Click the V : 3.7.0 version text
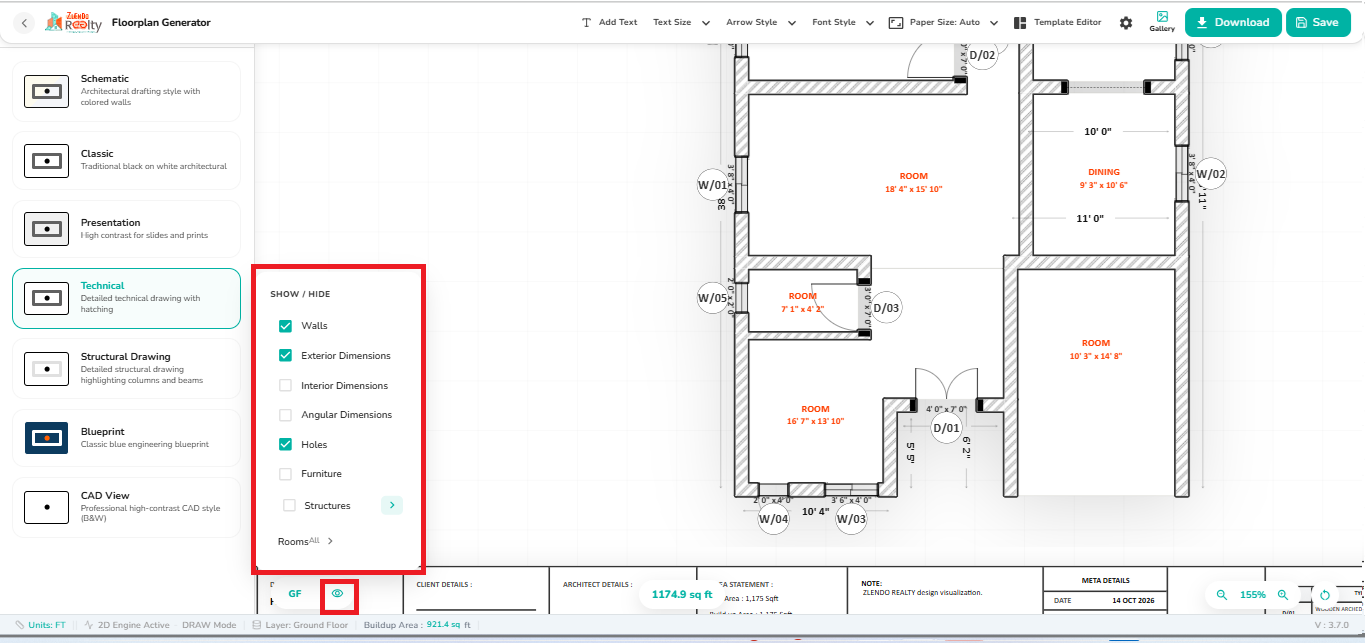Image resolution: width=1365 pixels, height=643 pixels. pyautogui.click(x=1331, y=624)
